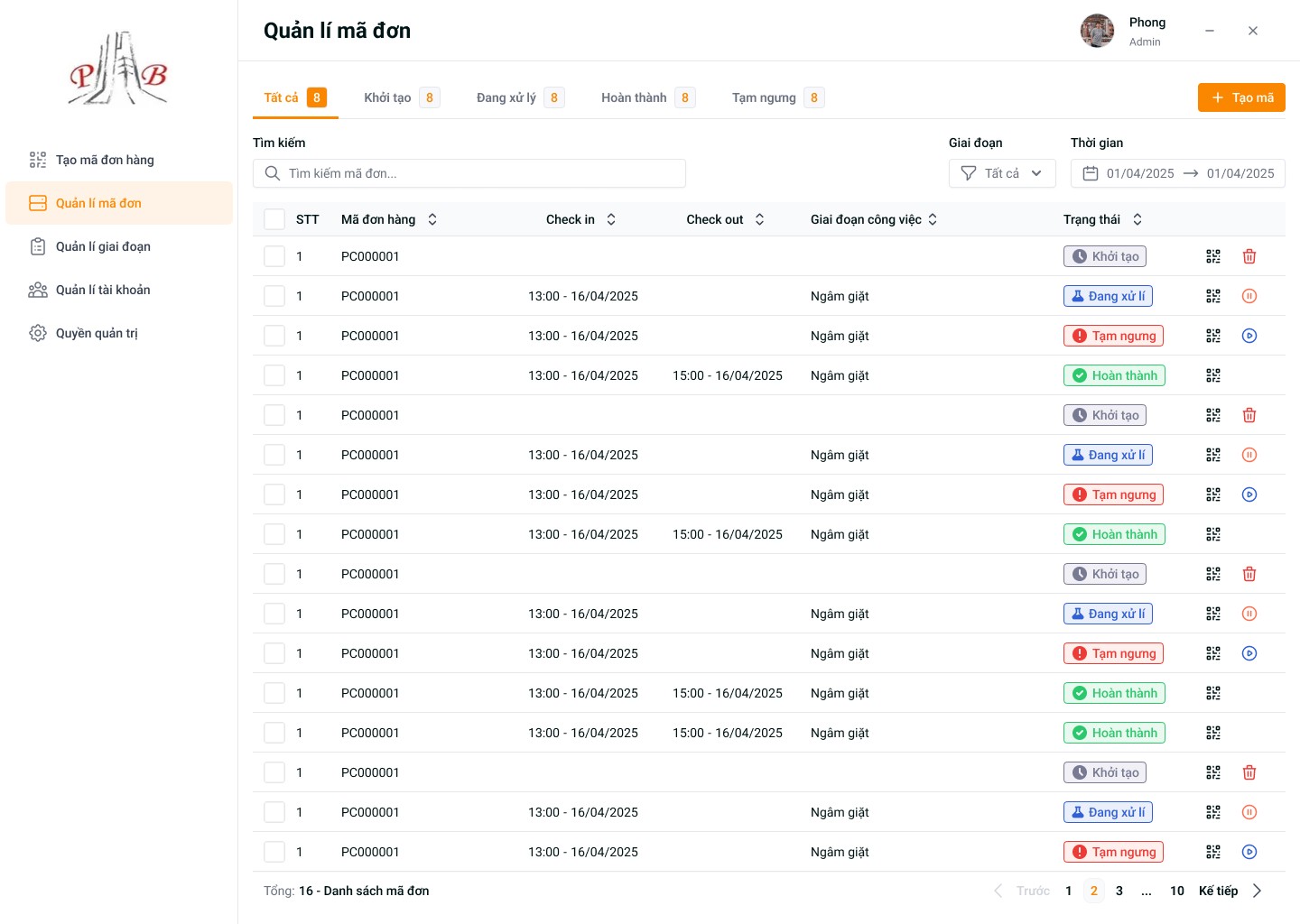Check the last Khởi tạo row checkbox
The height and width of the screenshot is (924, 1300).
tap(274, 772)
